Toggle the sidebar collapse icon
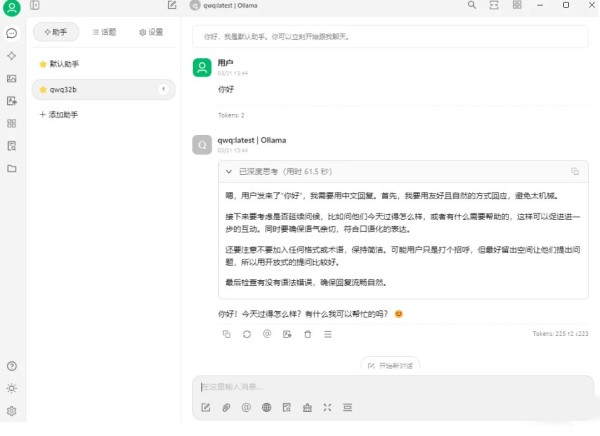The height and width of the screenshot is (436, 600). pos(35,5)
